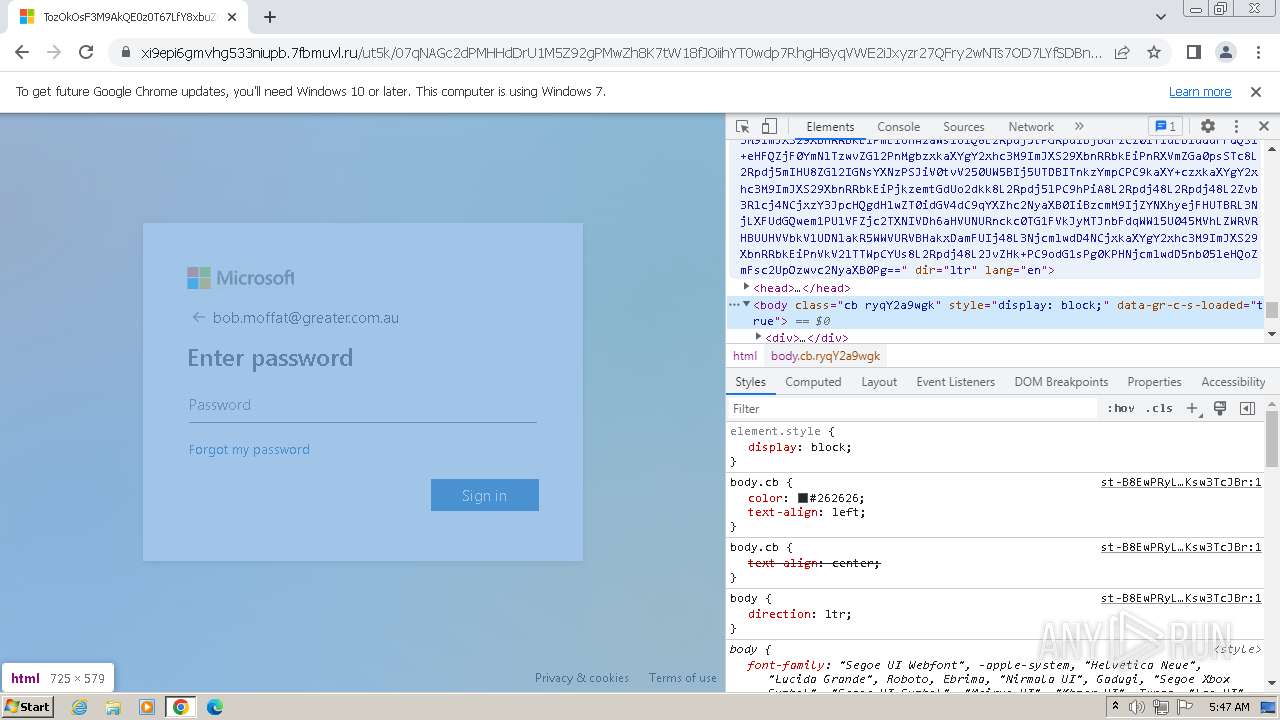Open the Windows Start menu
Screen dimensions: 1280x720
click(x=27, y=706)
